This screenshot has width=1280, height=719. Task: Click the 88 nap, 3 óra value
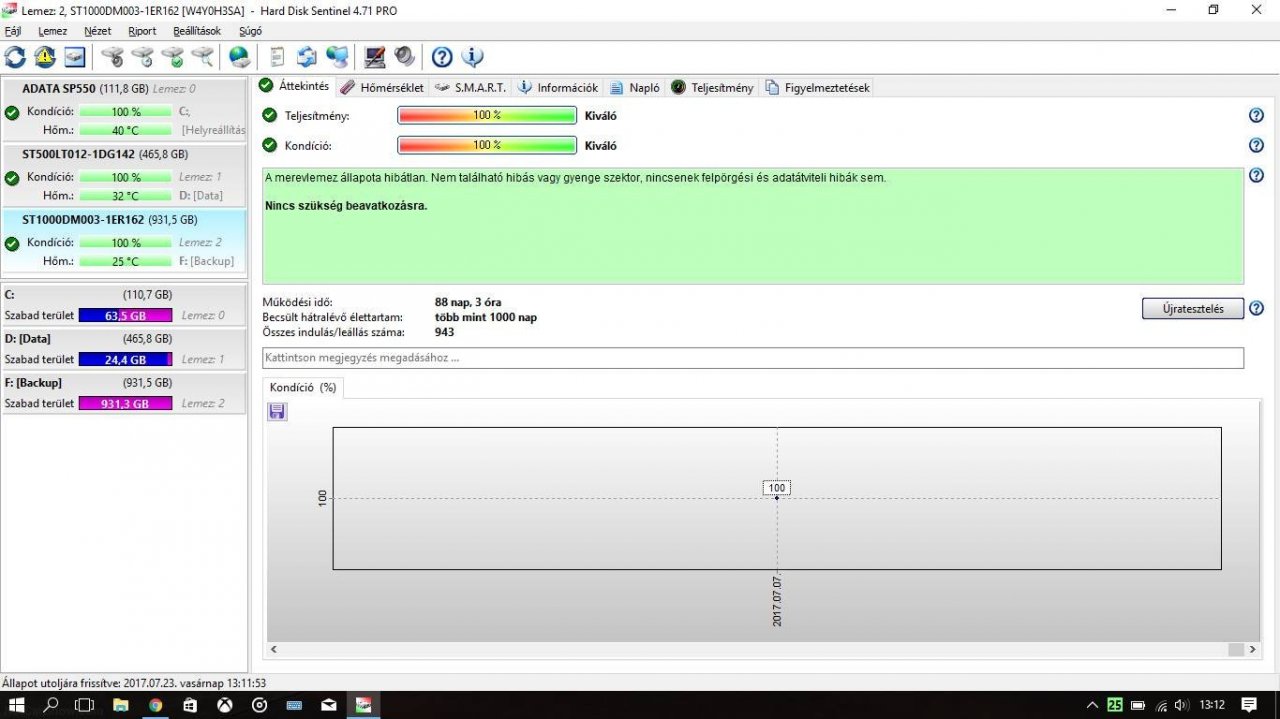click(468, 302)
